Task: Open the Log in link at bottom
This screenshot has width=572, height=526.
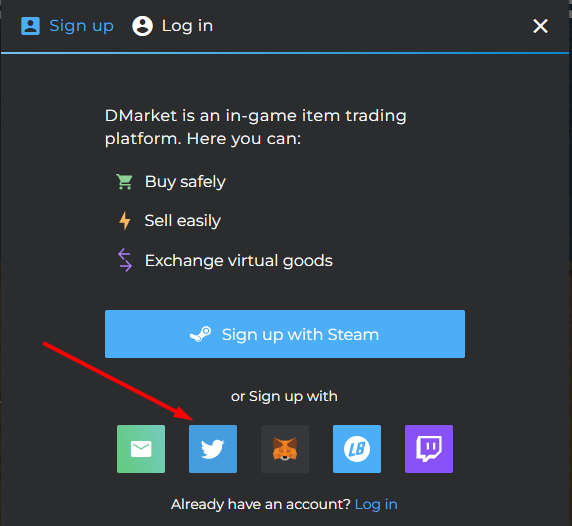Action: (x=376, y=504)
